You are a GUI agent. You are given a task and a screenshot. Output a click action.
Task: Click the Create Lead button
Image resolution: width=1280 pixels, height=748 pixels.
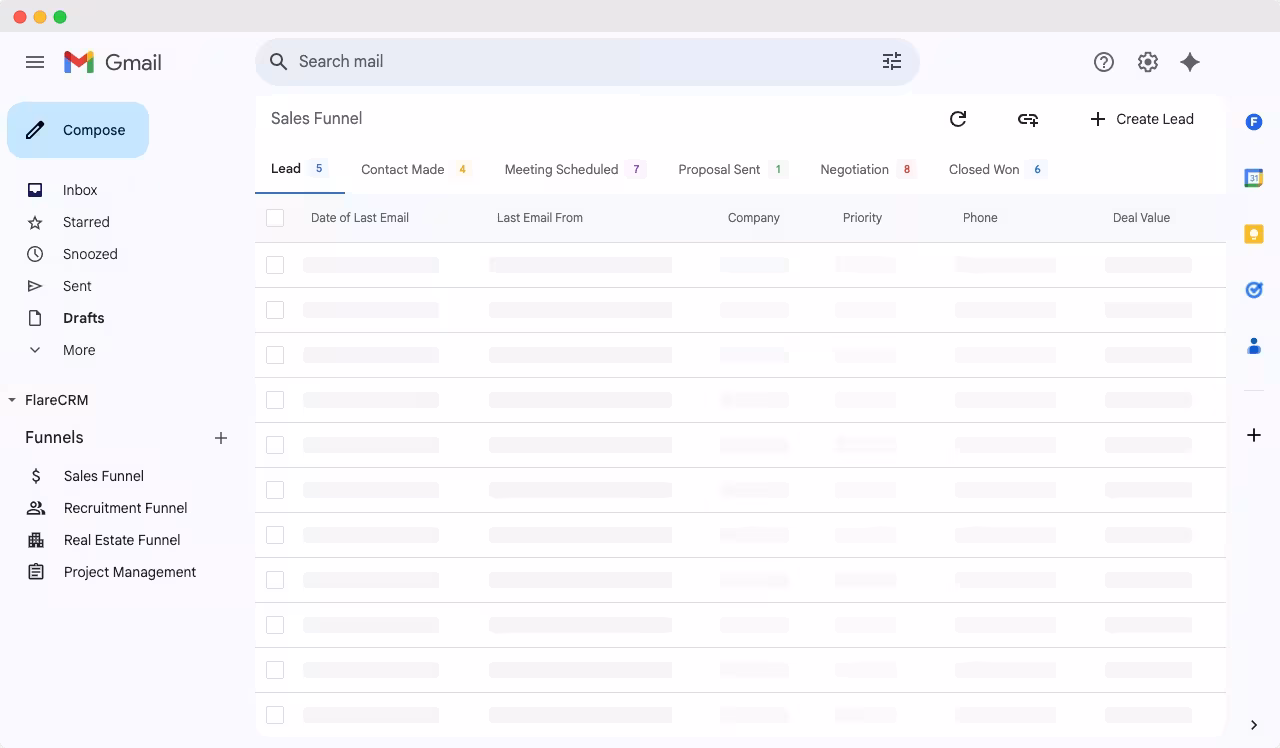pos(1142,119)
